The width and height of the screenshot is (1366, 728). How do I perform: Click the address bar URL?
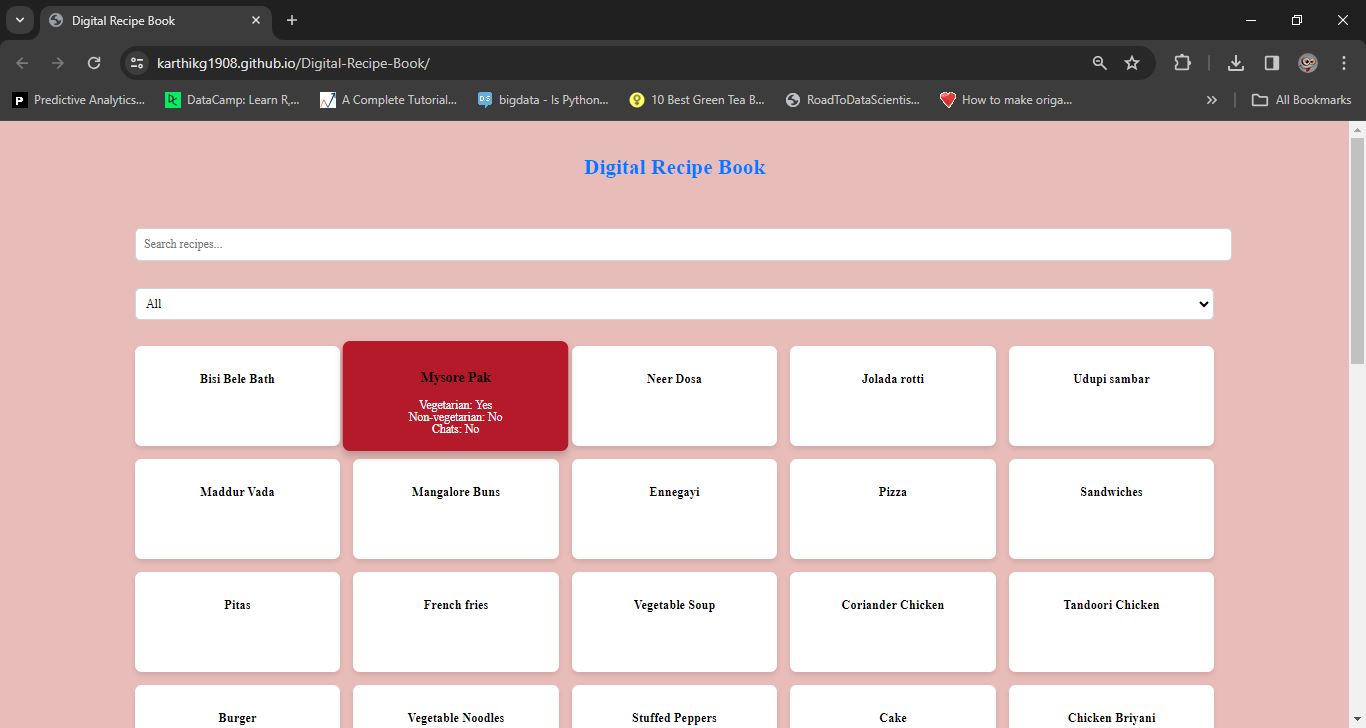(x=293, y=63)
